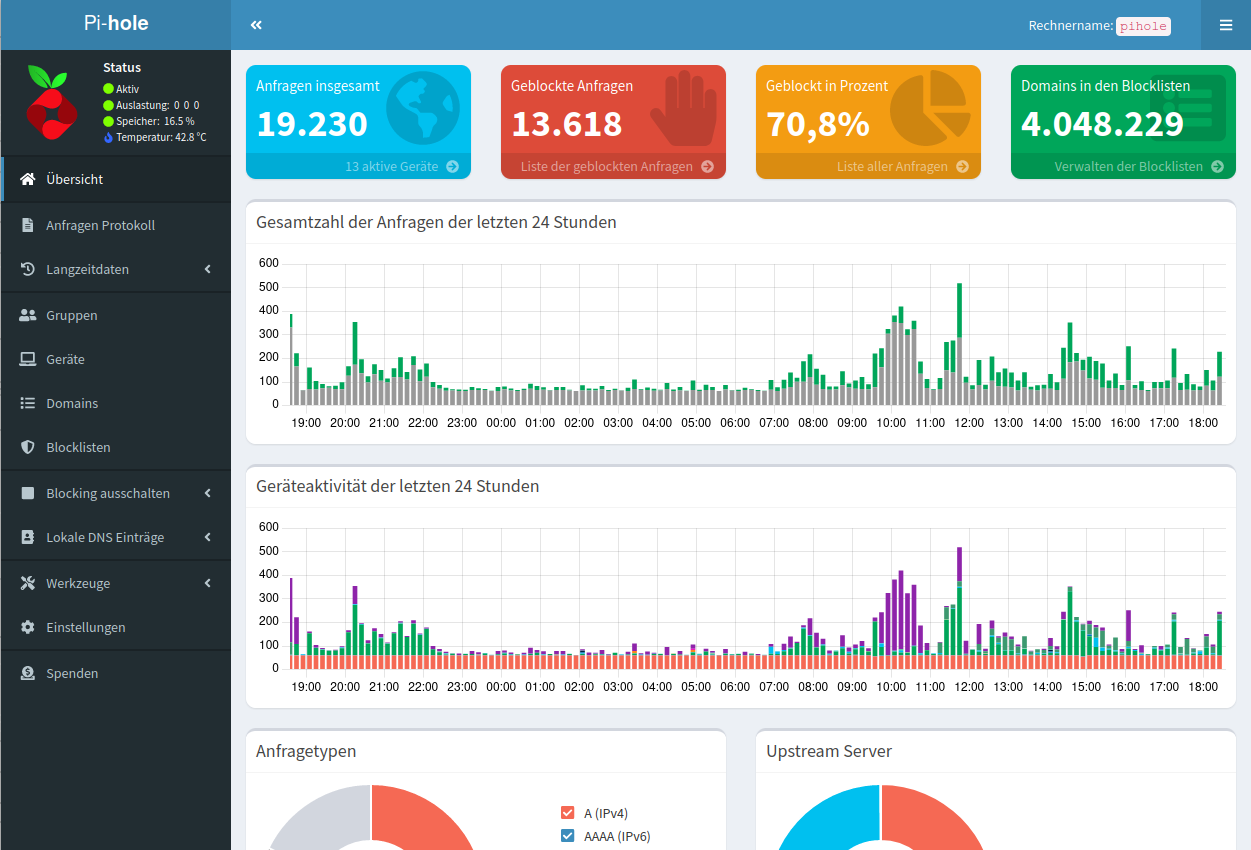Click tallest bar near 12:00 in Gesamtzahl chart
Image resolution: width=1251 pixels, height=850 pixels.
(959, 343)
